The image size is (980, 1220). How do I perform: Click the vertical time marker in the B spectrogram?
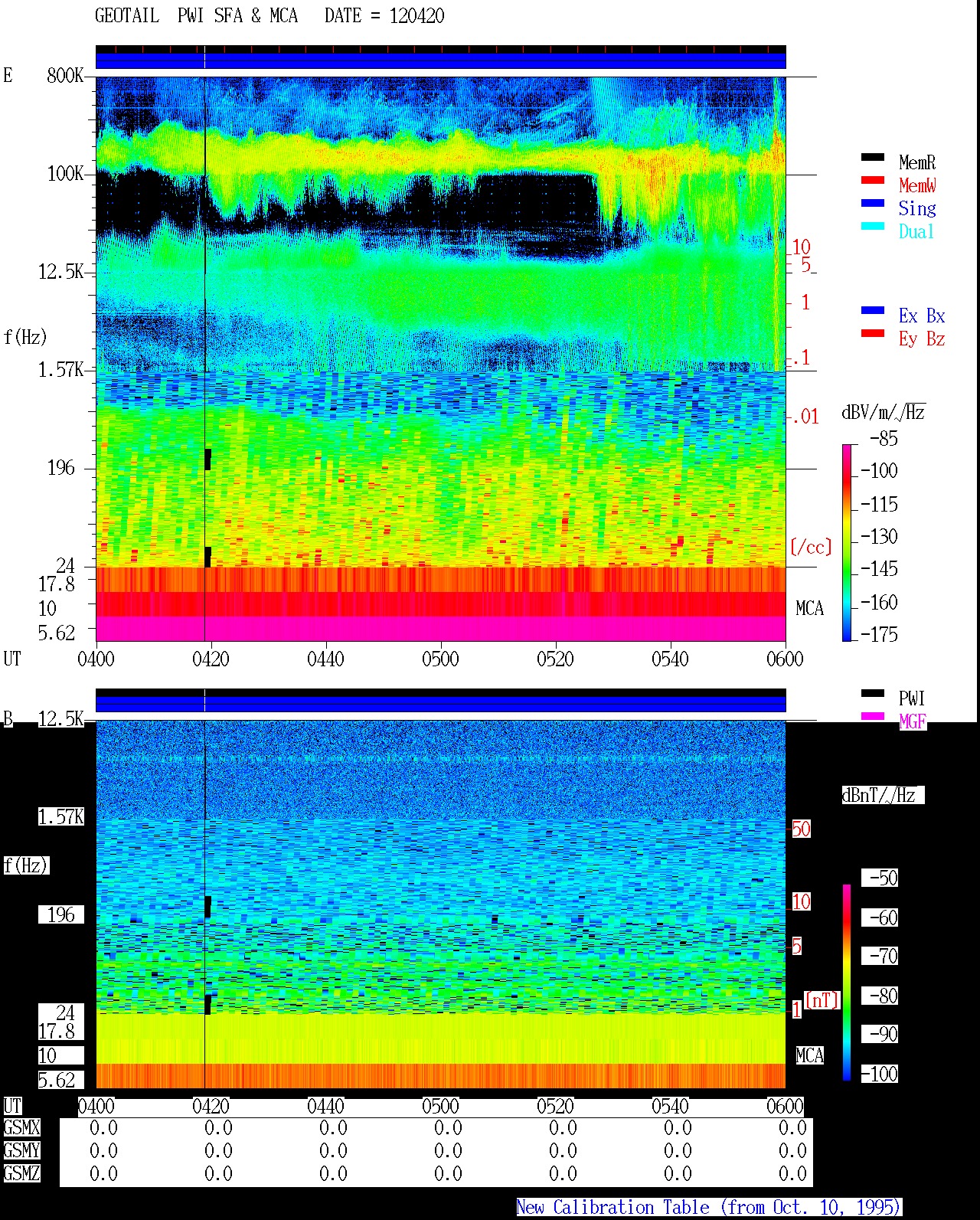click(205, 904)
